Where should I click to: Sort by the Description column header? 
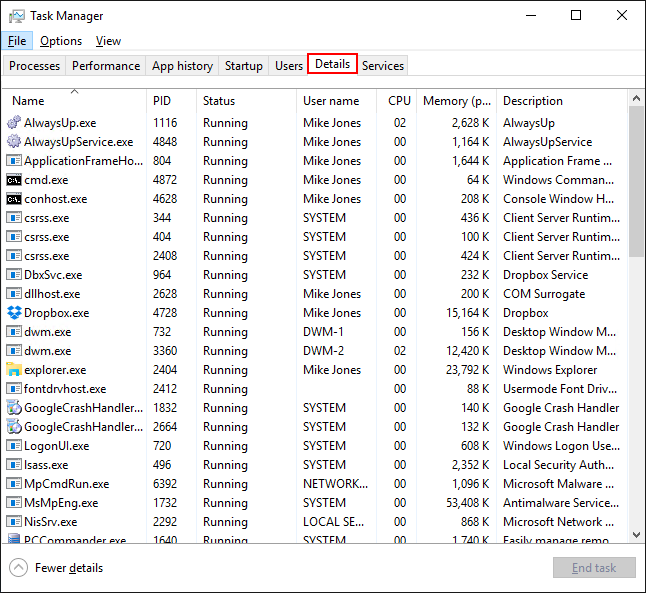click(x=562, y=101)
